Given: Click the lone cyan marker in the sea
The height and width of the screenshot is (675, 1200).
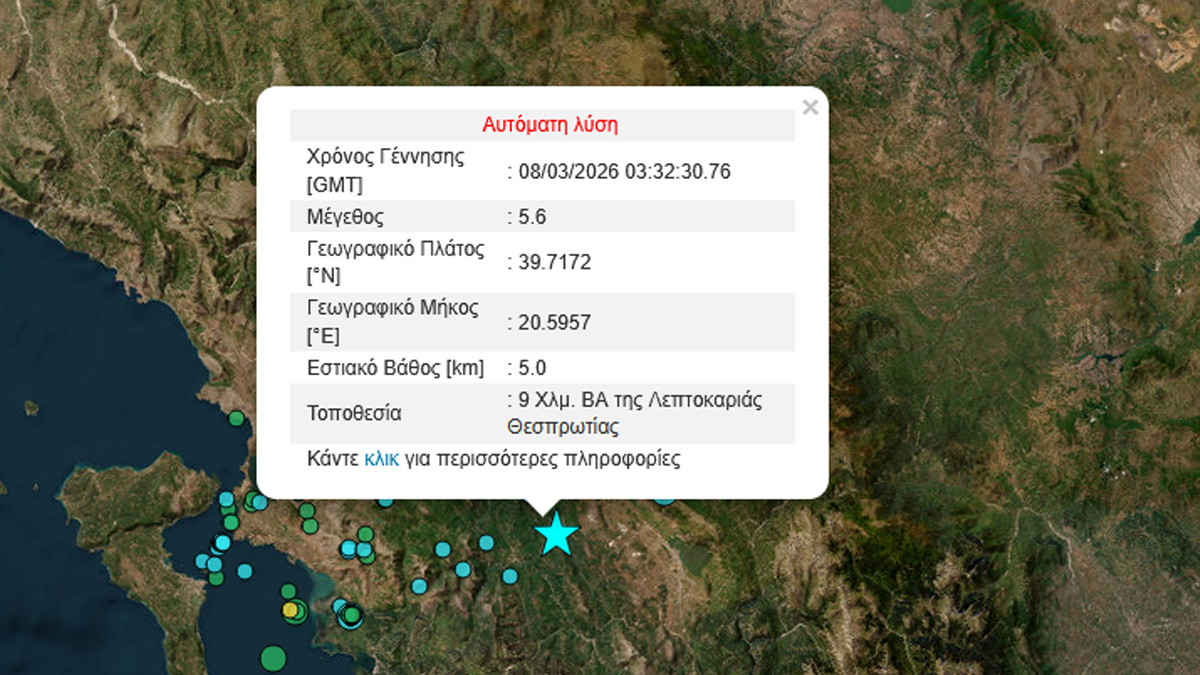Looking at the screenshot, I should (245, 571).
